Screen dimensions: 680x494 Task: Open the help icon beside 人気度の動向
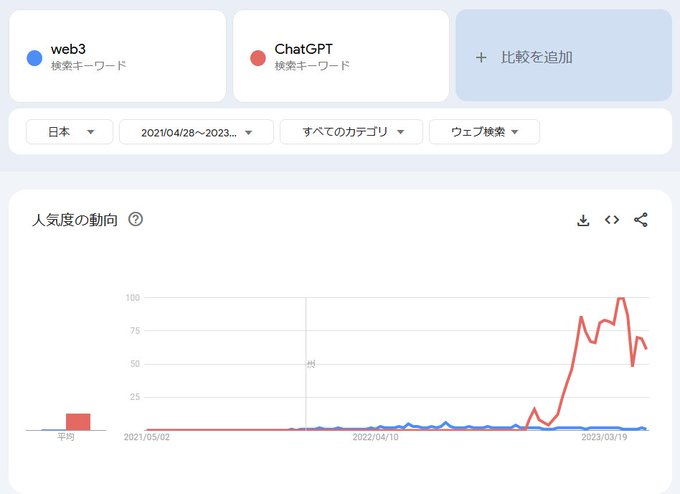pyautogui.click(x=135, y=219)
